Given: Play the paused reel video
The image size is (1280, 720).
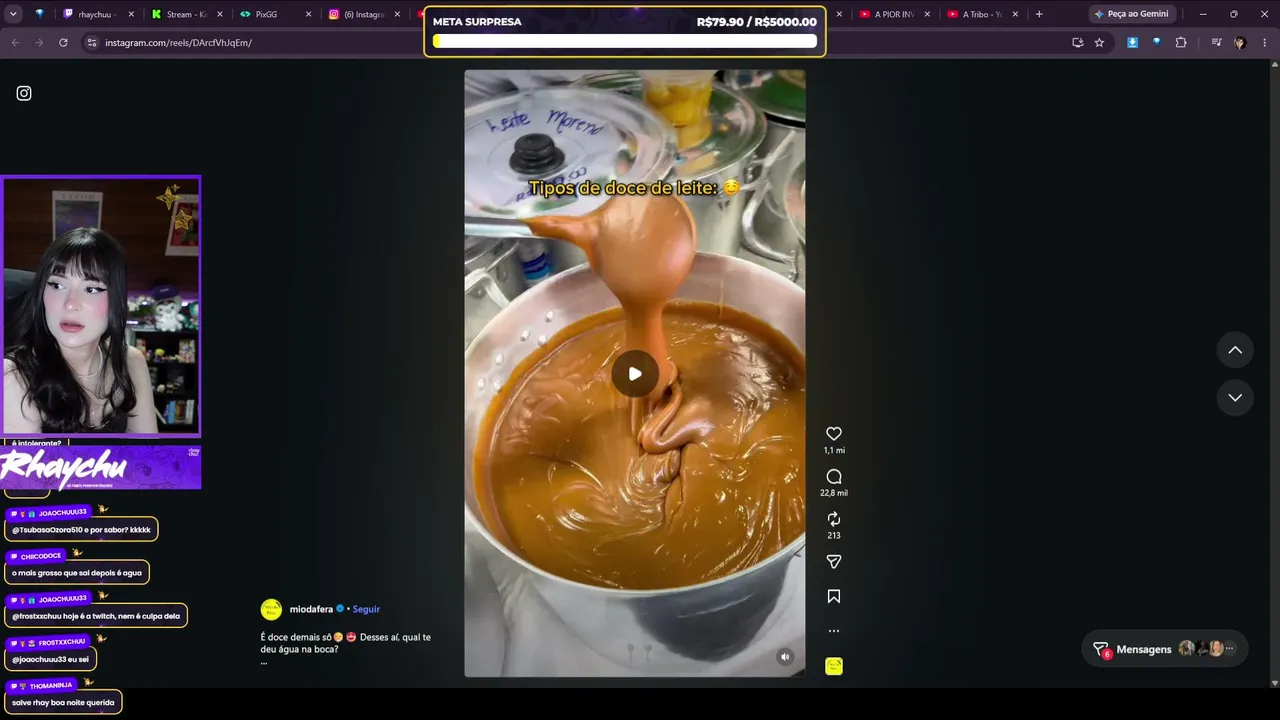Looking at the screenshot, I should (x=635, y=374).
